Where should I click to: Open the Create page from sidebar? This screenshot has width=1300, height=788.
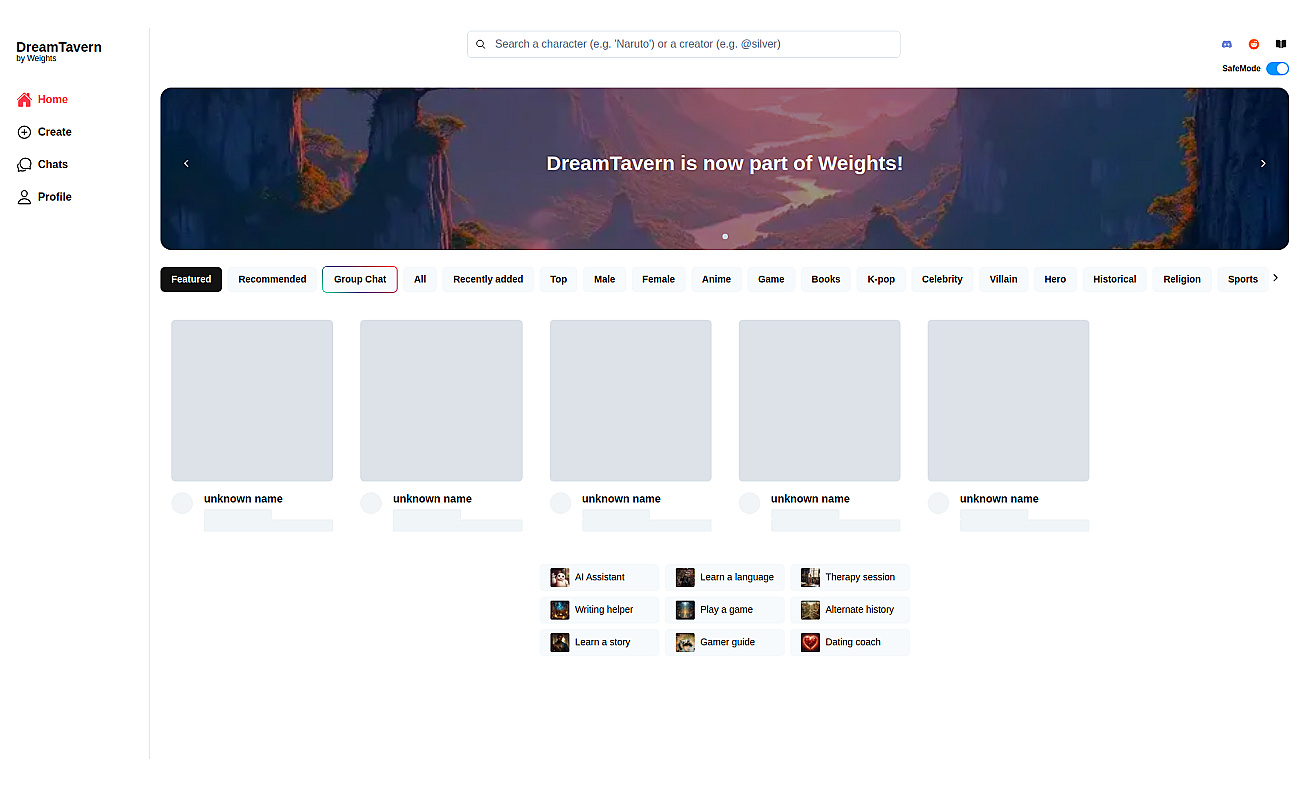(x=45, y=132)
